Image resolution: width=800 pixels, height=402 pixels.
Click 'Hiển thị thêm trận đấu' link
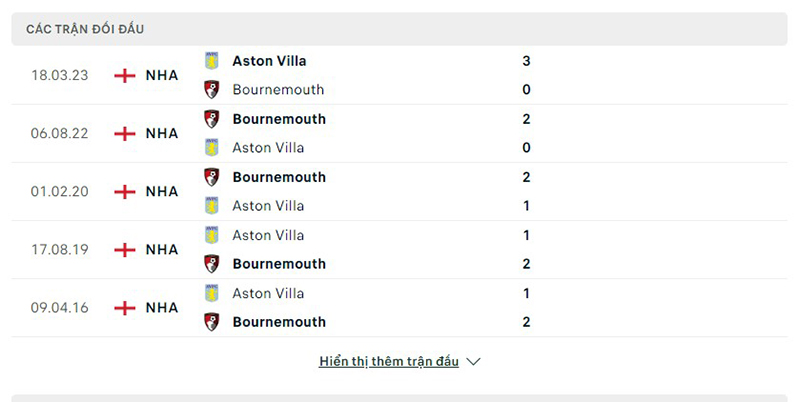389,361
